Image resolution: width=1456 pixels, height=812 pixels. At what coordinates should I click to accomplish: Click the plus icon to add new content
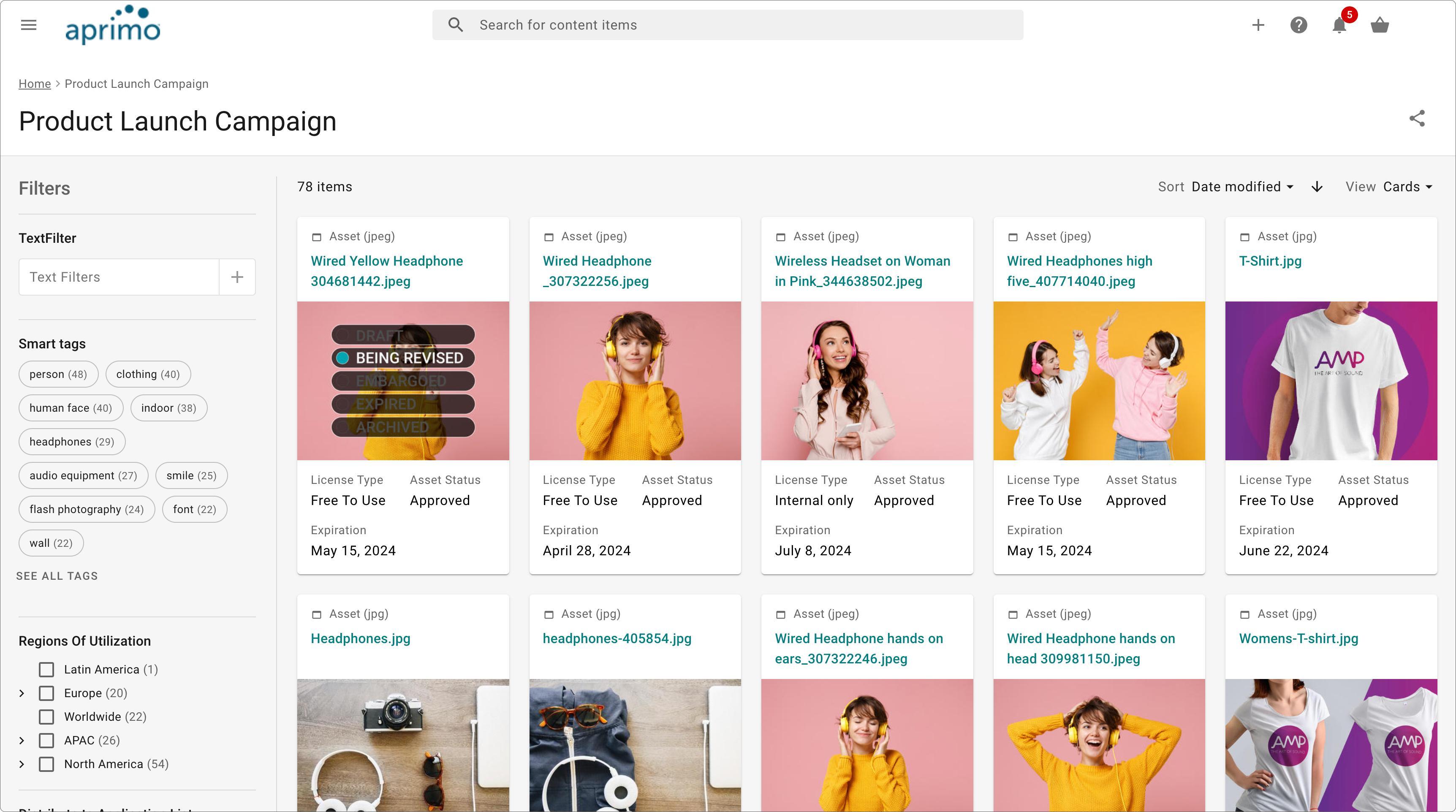[1258, 25]
